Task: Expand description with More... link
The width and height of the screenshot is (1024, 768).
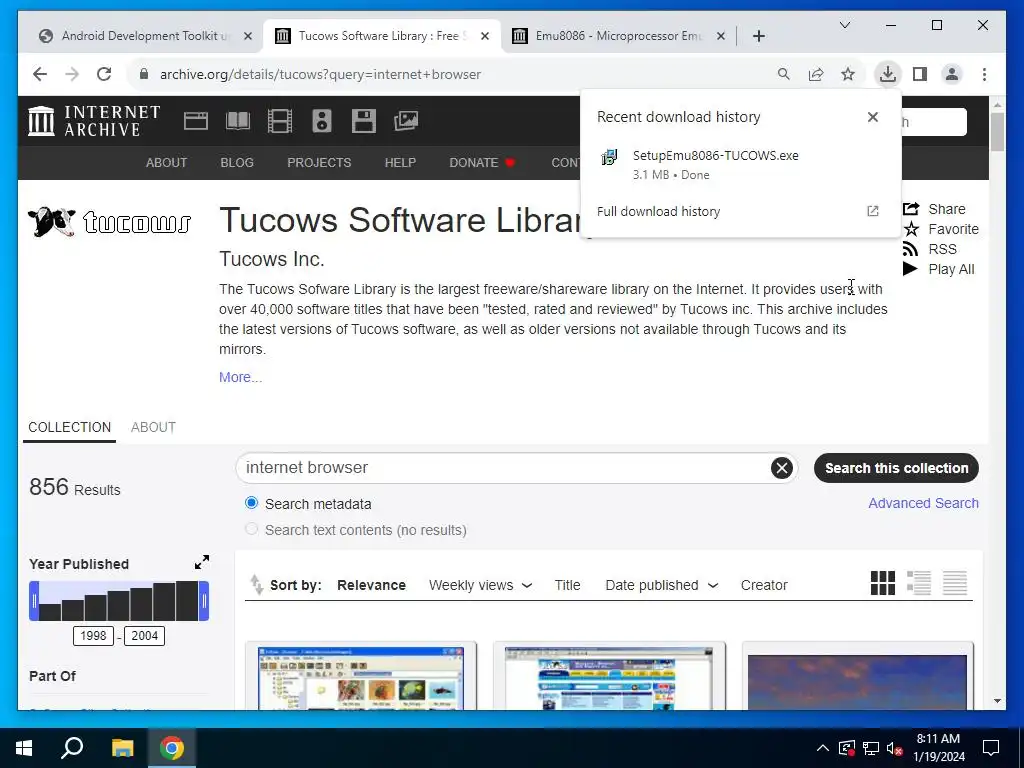Action: click(240, 377)
